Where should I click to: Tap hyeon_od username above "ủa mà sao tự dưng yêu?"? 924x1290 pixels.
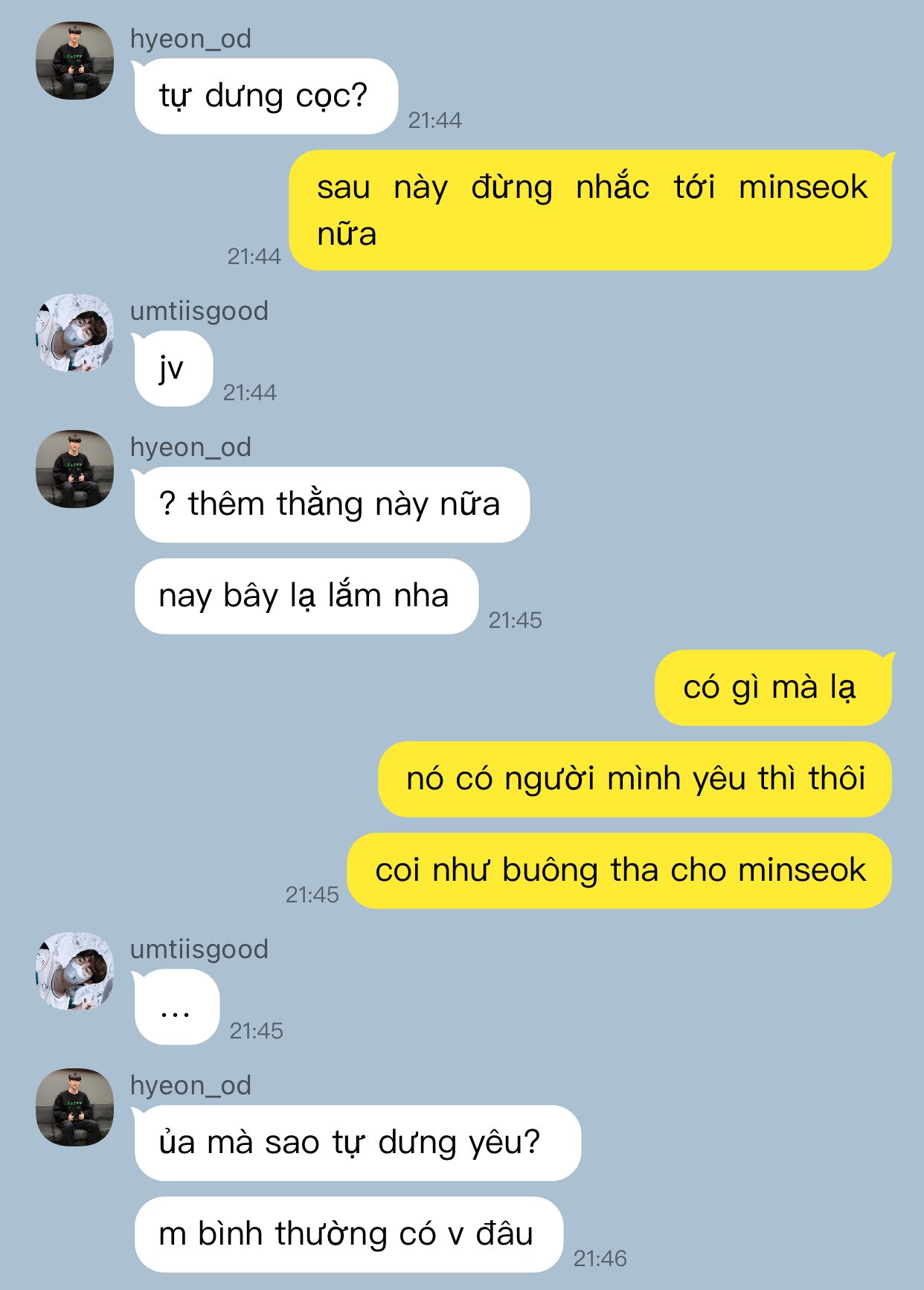click(190, 1085)
